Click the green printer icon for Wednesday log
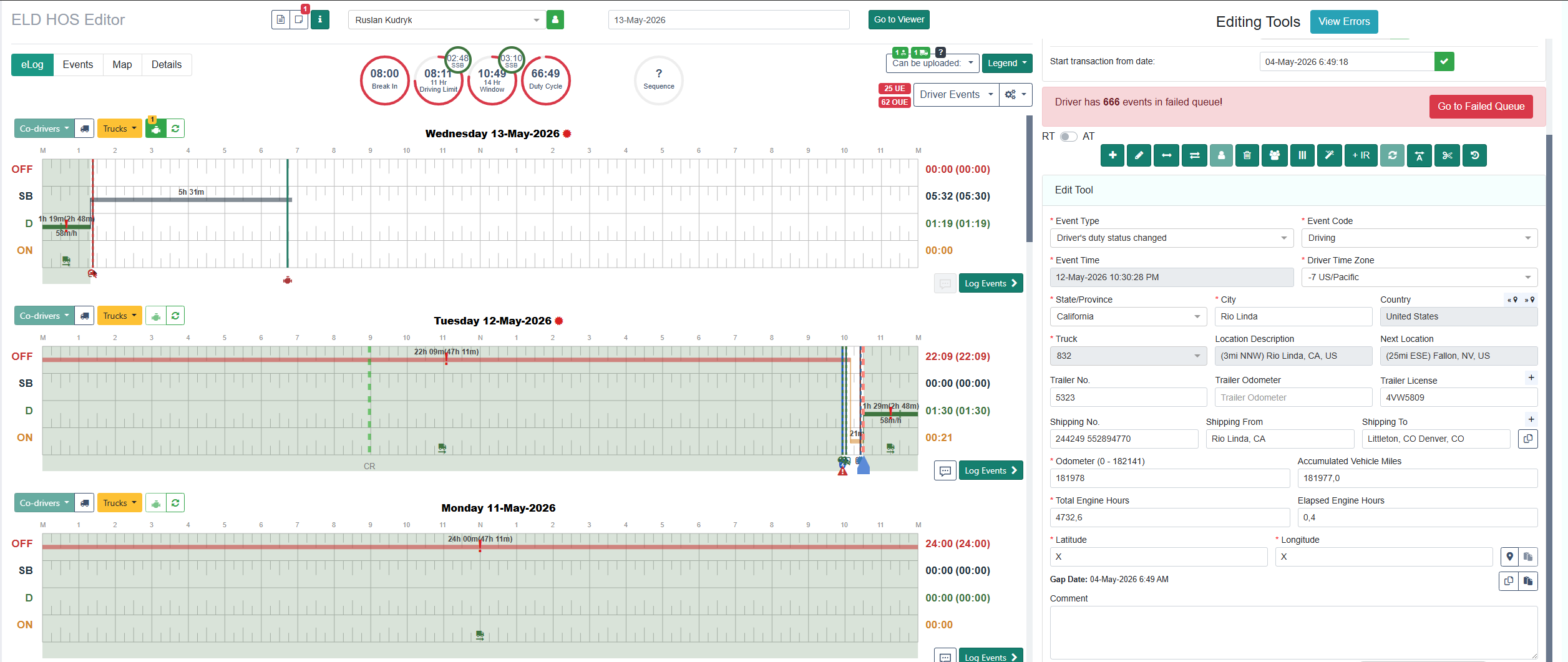Image resolution: width=1568 pixels, height=662 pixels. (x=156, y=129)
